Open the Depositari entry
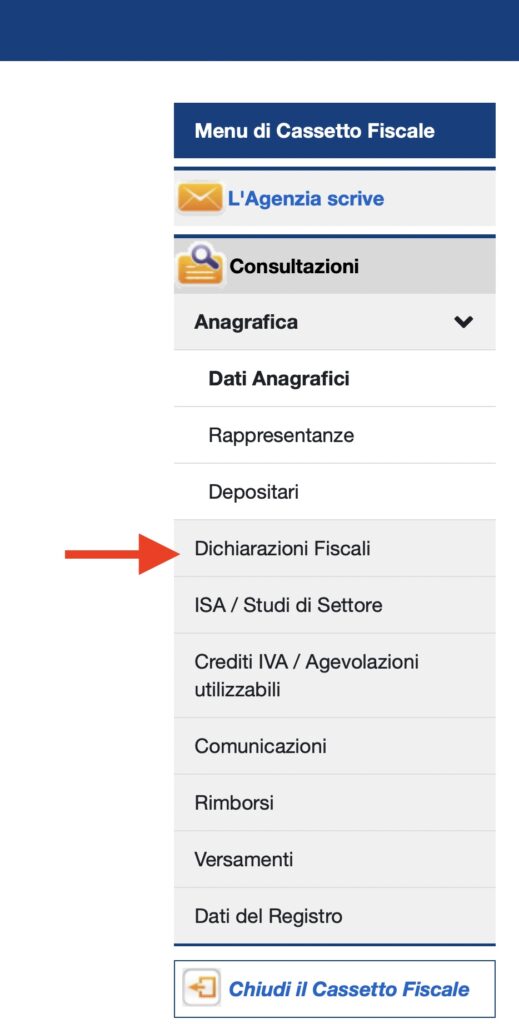 [x=335, y=492]
